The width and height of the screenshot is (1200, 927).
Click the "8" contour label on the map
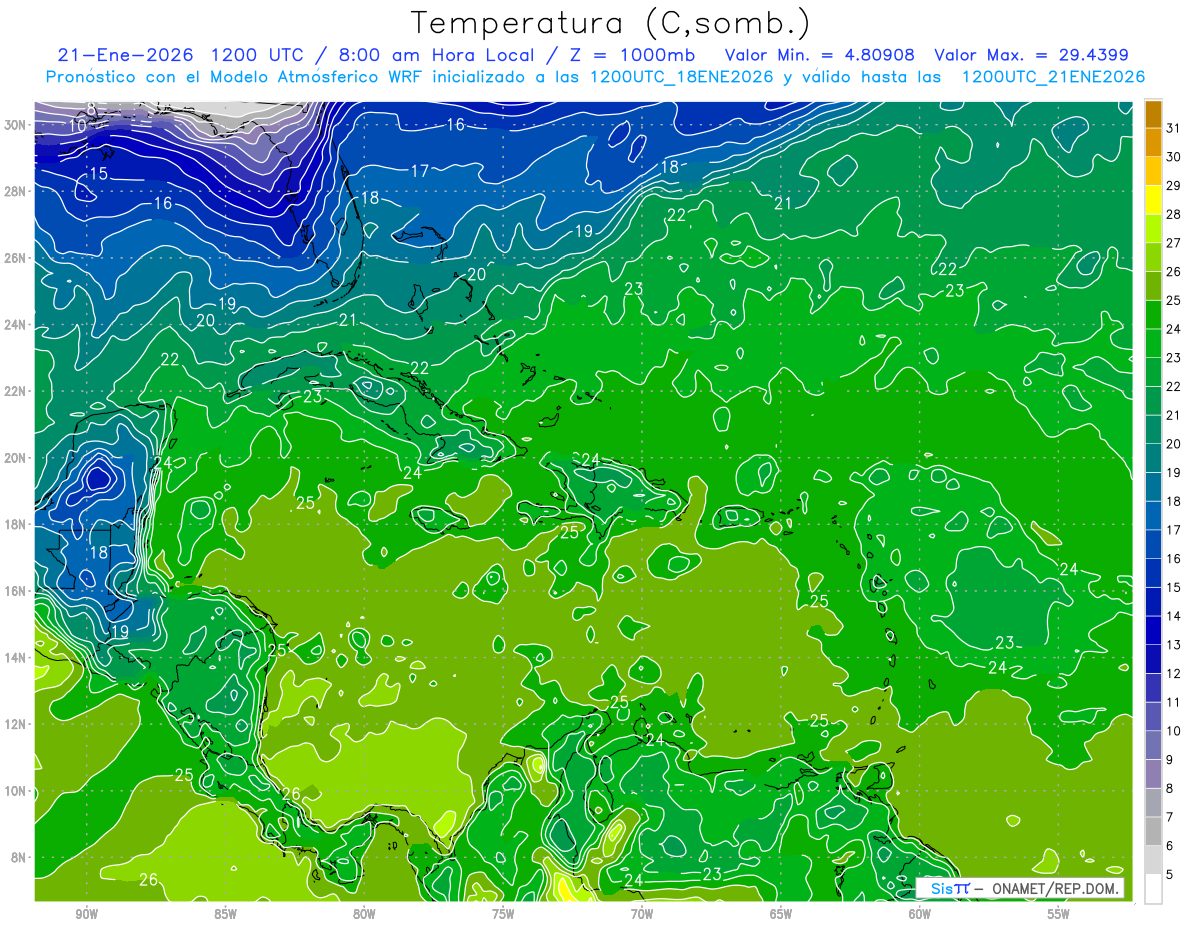[x=91, y=109]
